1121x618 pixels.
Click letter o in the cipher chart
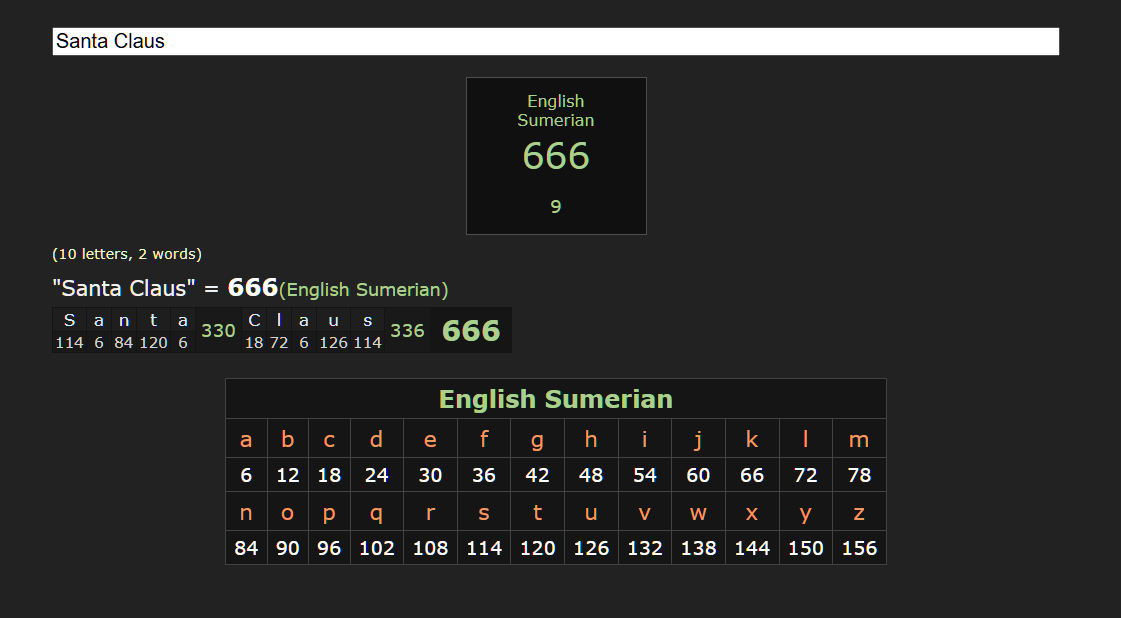(x=287, y=512)
